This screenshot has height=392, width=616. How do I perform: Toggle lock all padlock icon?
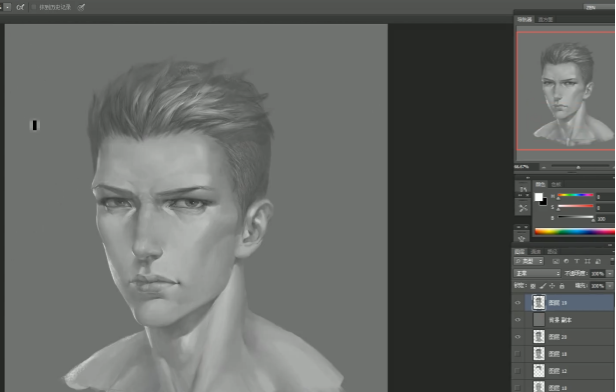coord(562,286)
